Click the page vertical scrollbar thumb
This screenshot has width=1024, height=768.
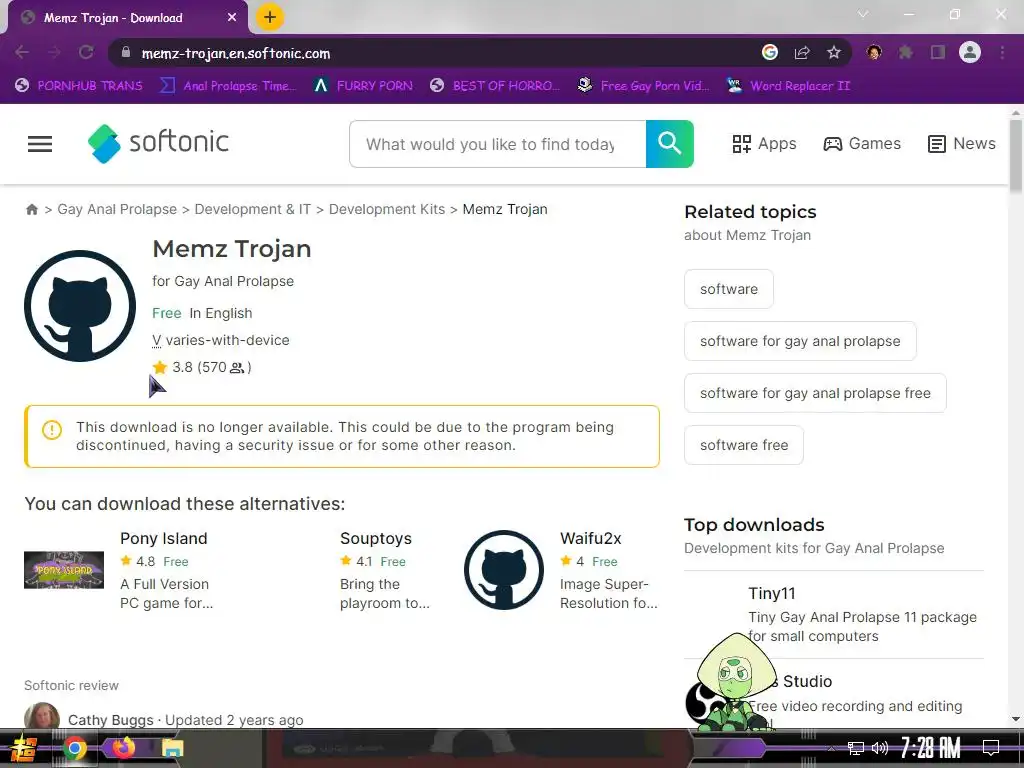point(1016,155)
